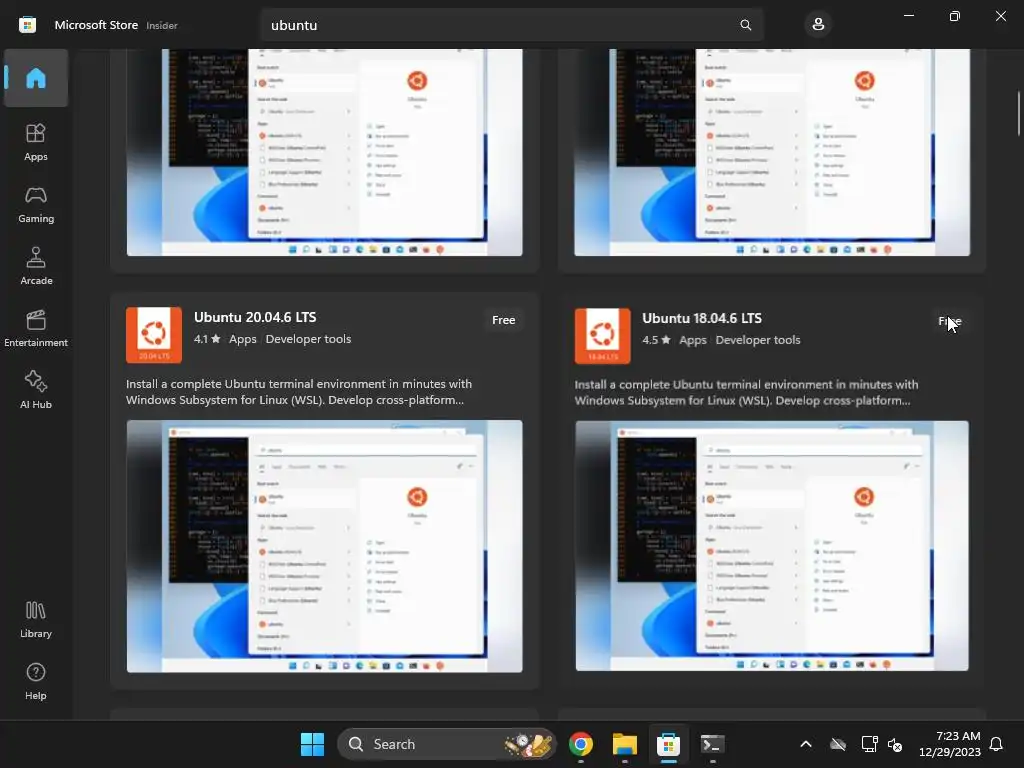Click Free button for Ubuntu 18.04.6 LTS
Screen dimensions: 1024x768
[950, 321]
